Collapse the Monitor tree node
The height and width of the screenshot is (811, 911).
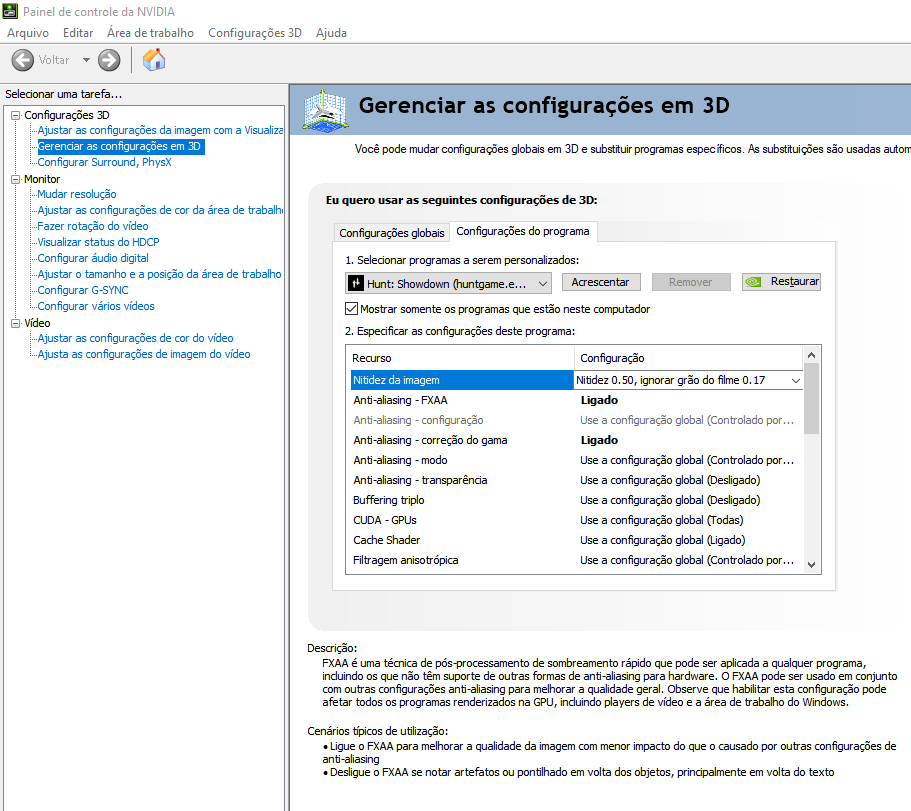pyautogui.click(x=16, y=179)
